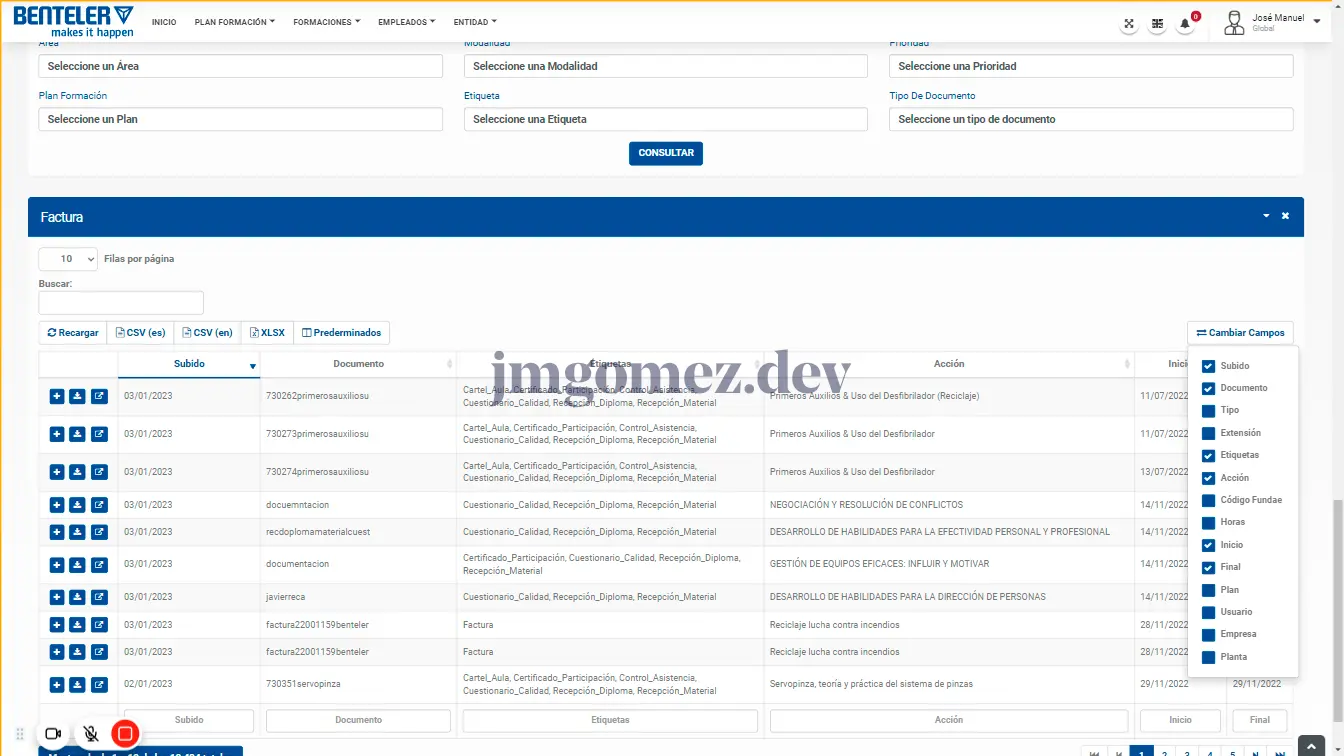Screen dimensions: 1344x756
Task: Download the documuemntacion row file
Action: point(77,505)
